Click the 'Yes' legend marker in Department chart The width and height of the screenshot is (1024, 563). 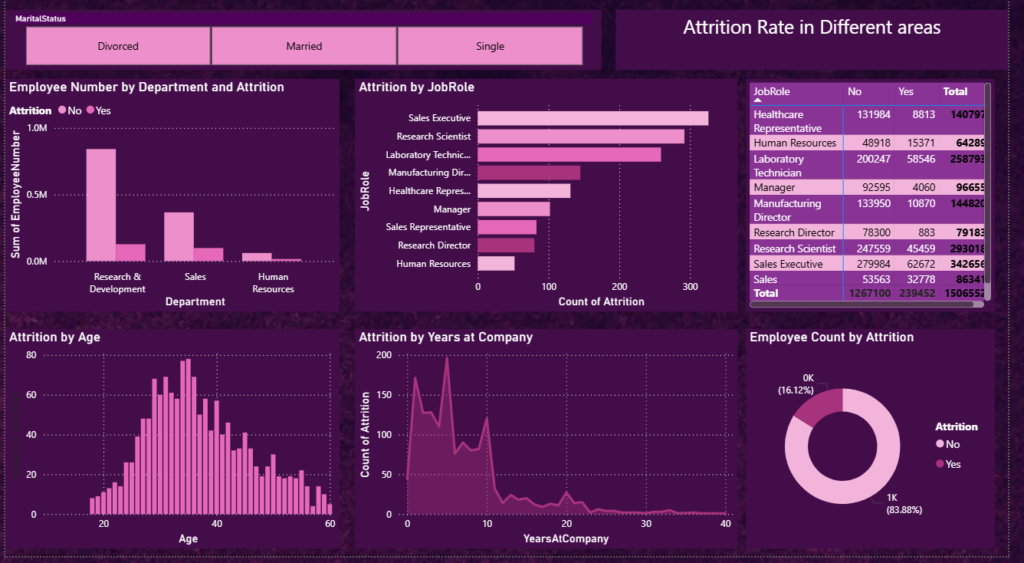[x=90, y=110]
